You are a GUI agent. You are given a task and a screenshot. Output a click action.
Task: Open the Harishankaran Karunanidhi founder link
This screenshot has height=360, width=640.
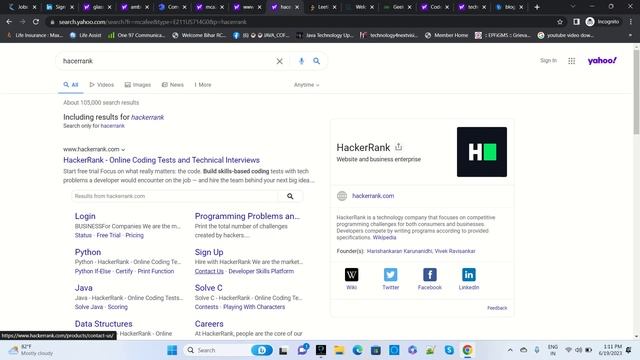coord(399,251)
